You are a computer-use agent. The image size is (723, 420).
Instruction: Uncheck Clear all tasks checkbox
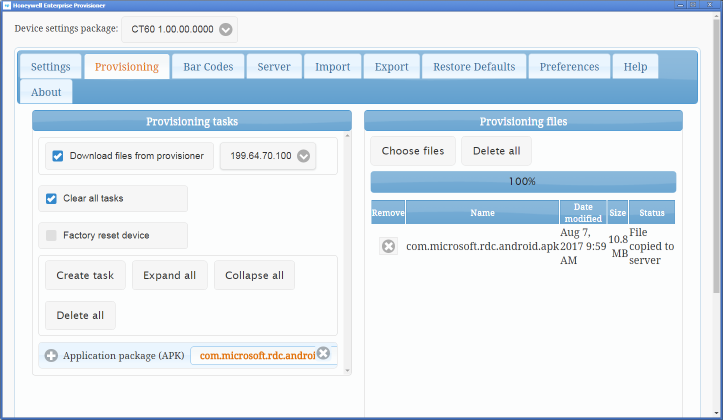click(x=51, y=198)
